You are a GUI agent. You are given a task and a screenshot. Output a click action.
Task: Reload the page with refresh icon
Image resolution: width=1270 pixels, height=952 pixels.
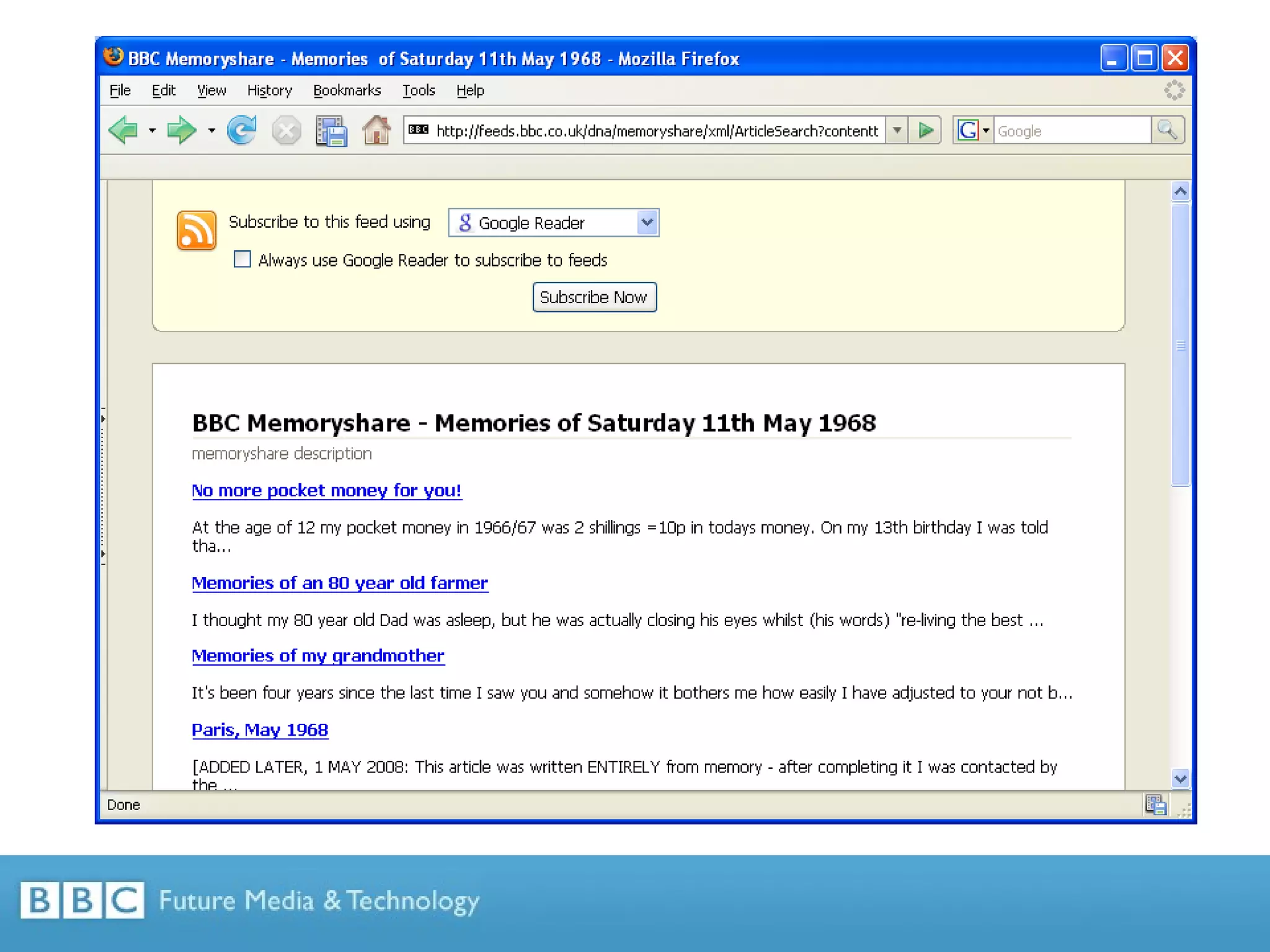pos(241,131)
